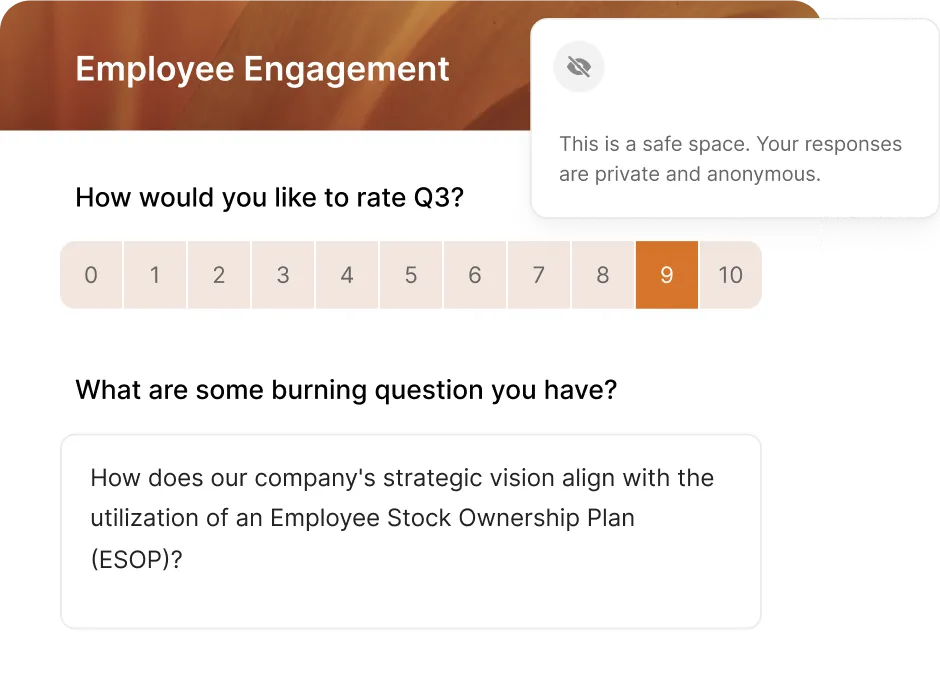Select rating 6 on the scale
Image resolution: width=940 pixels, height=680 pixels.
coord(475,275)
